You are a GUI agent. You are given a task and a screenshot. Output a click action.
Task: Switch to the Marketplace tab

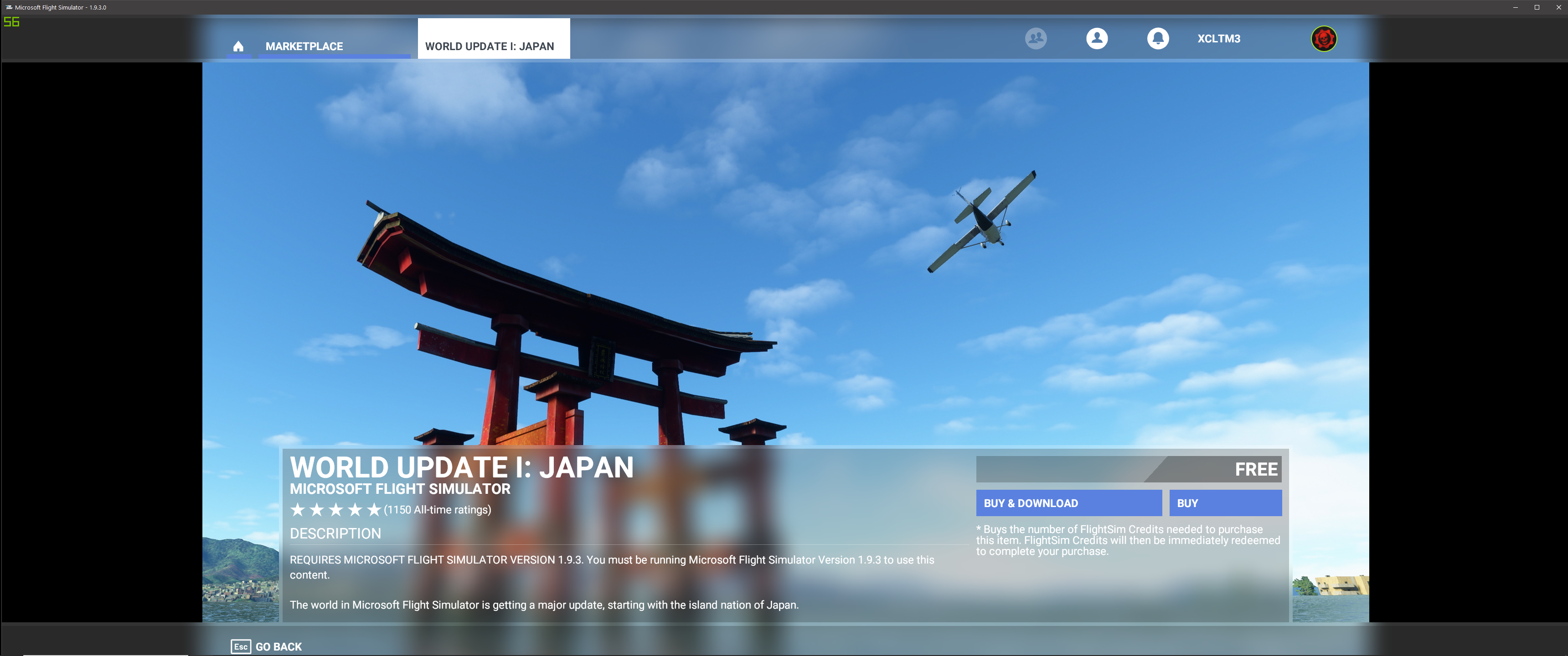coord(304,46)
